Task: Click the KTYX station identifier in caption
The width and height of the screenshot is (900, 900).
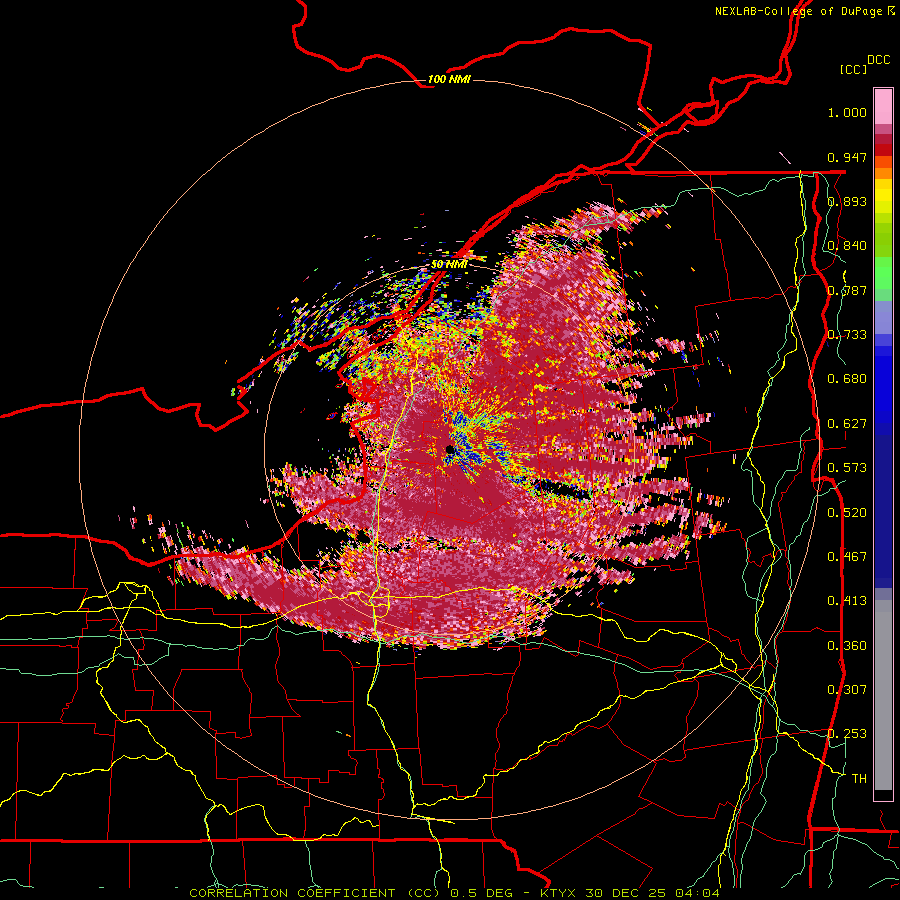Action: click(x=557, y=893)
